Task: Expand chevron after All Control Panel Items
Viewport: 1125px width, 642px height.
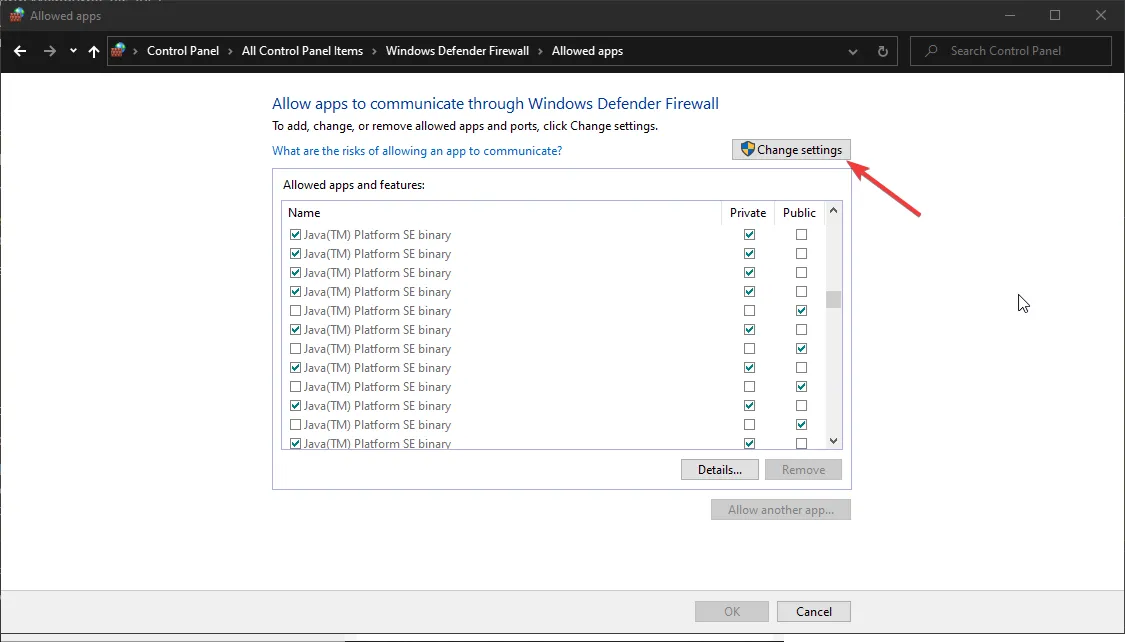Action: [x=375, y=51]
